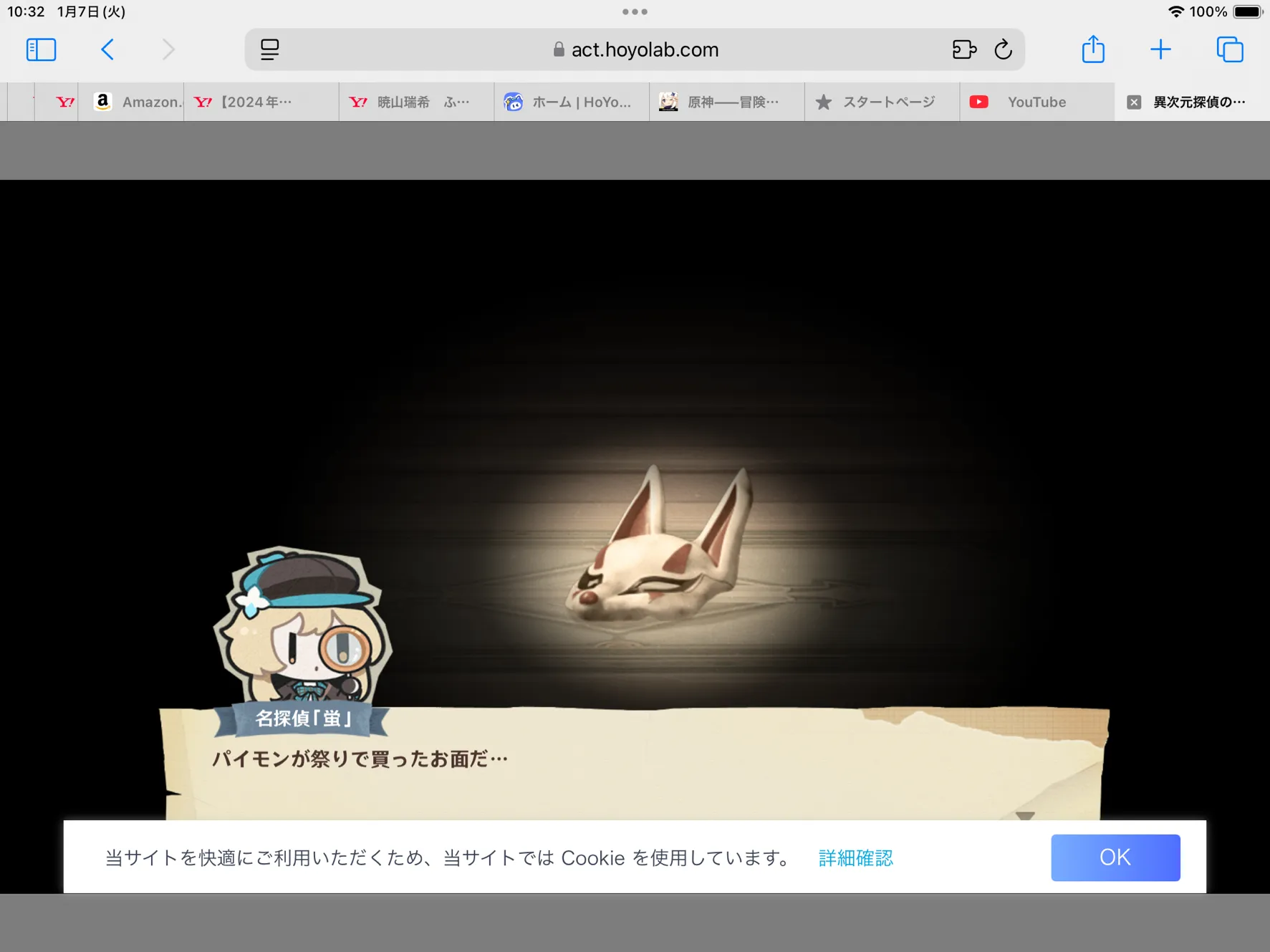Accept cookies with the OK button
Viewport: 1270px width, 952px height.
1115,857
